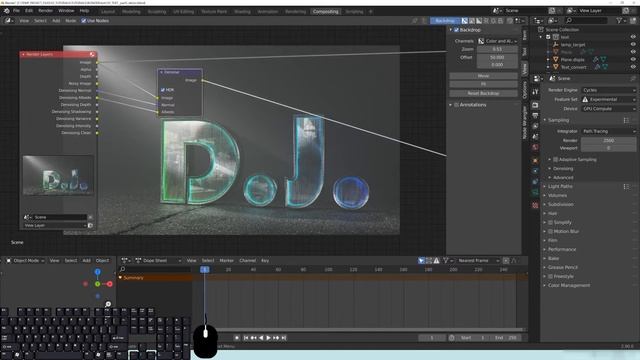The width and height of the screenshot is (640, 360).
Task: Open the Object Mode dropdown
Action: click(x=25, y=260)
